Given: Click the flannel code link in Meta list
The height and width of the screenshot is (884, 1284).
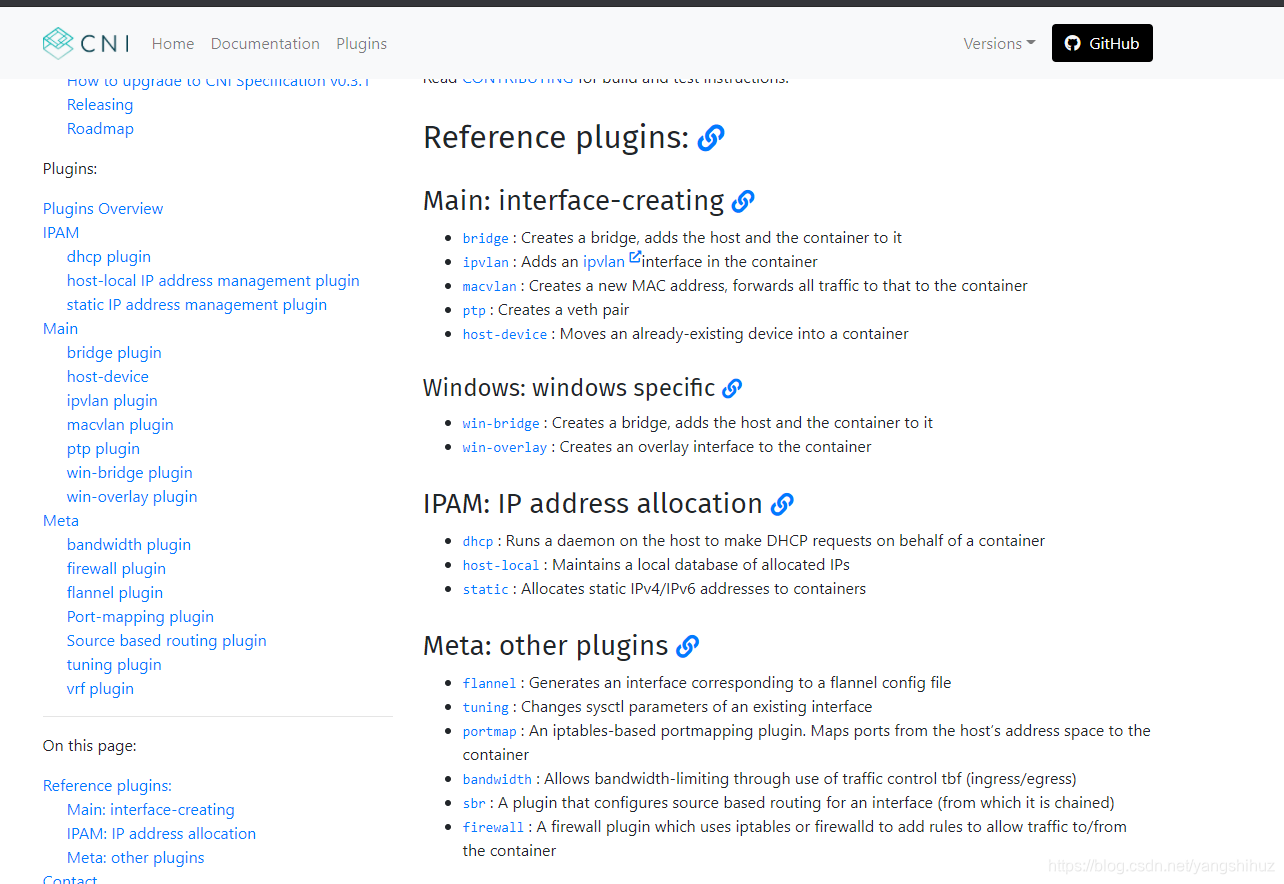Looking at the screenshot, I should 490,683.
